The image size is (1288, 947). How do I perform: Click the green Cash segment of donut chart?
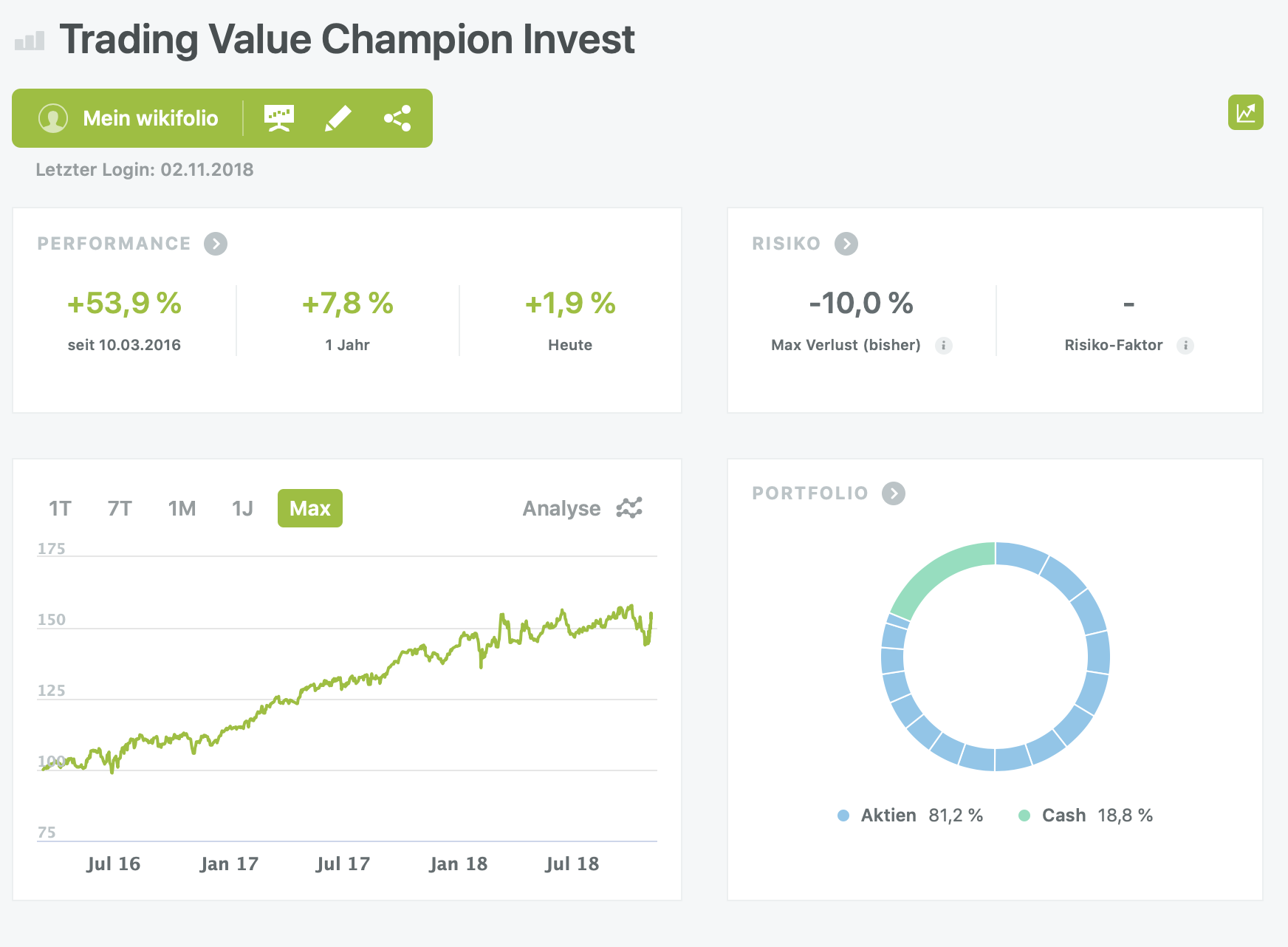pyautogui.click(x=936, y=577)
